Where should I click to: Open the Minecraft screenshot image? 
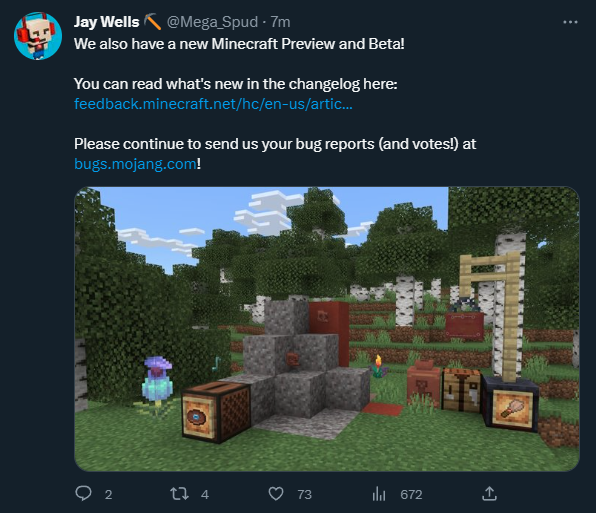click(x=327, y=329)
